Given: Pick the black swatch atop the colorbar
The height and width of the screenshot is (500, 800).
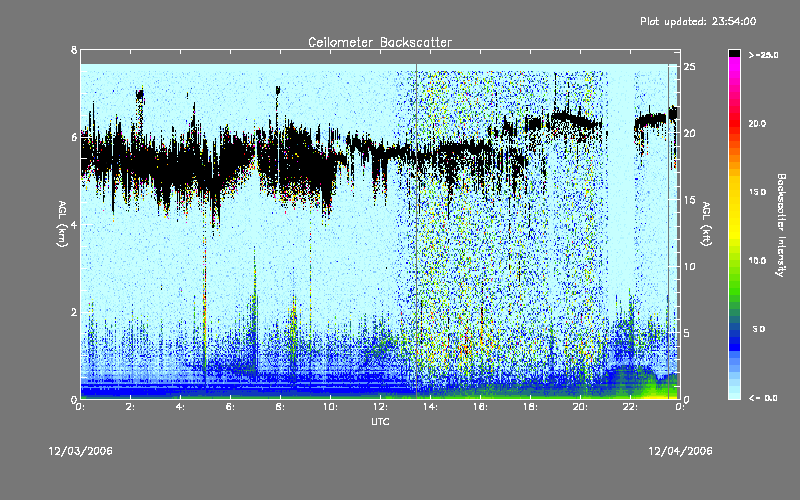Looking at the screenshot, I should click(x=734, y=53).
